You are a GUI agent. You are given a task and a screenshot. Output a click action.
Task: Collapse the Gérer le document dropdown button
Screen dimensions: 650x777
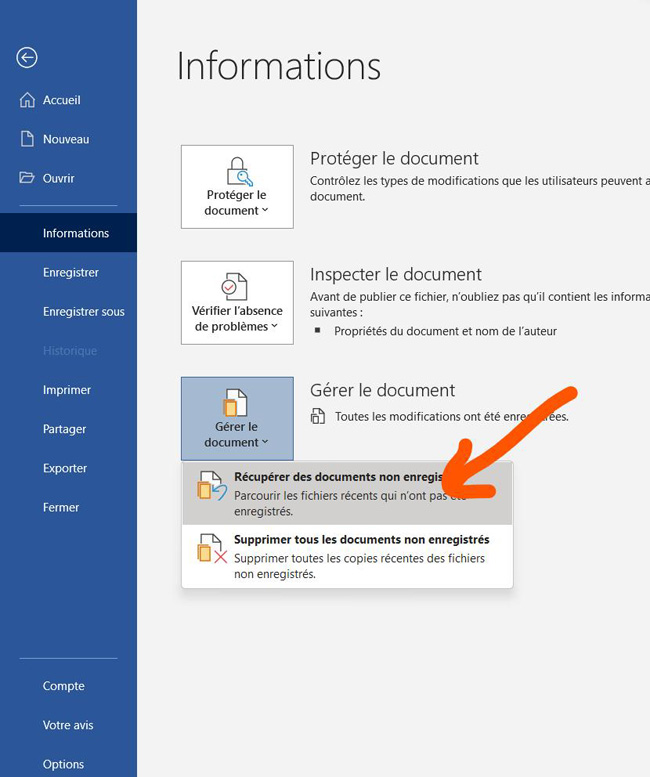point(237,419)
